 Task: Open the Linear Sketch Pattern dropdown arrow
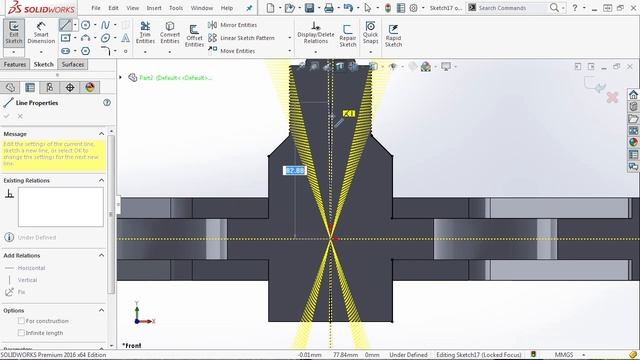[x=290, y=38]
